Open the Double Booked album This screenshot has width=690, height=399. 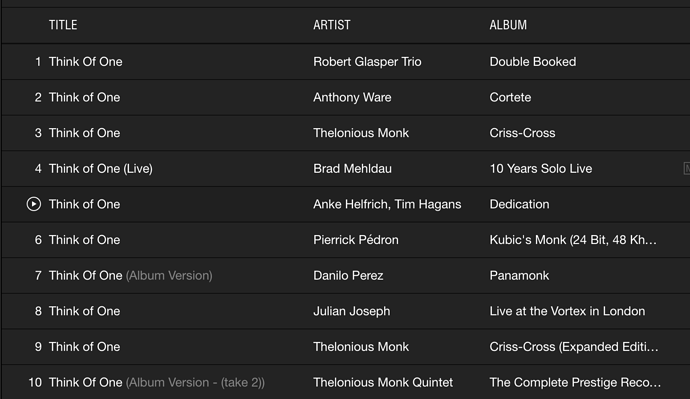[x=532, y=62]
